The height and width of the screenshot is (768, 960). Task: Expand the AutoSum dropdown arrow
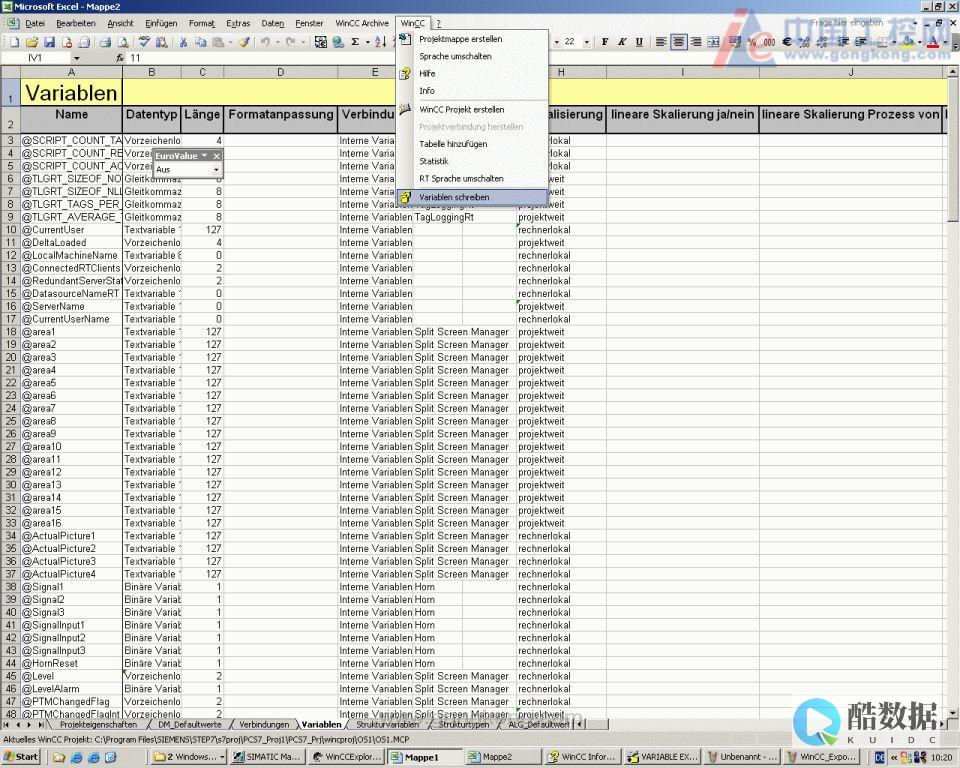point(367,42)
